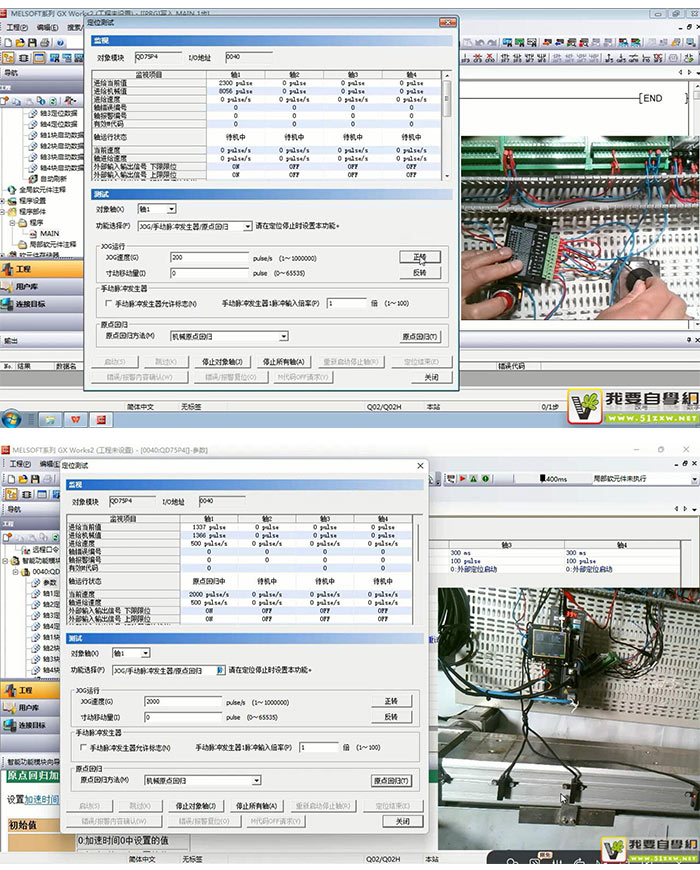Click New project icon in upper GX Works2 window
The width and height of the screenshot is (700, 870).
[8, 42]
